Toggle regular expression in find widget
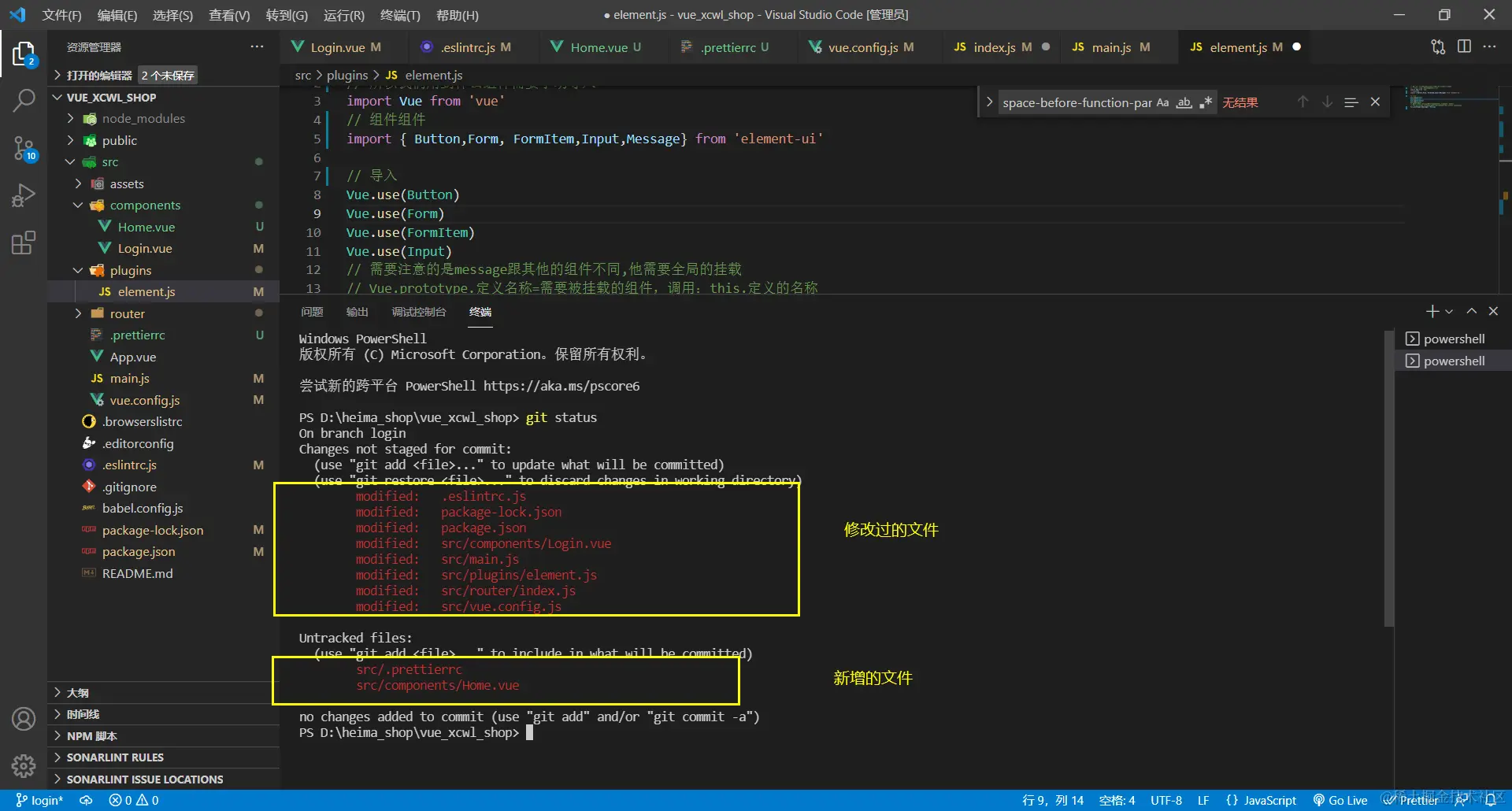The image size is (1512, 811). click(1206, 102)
